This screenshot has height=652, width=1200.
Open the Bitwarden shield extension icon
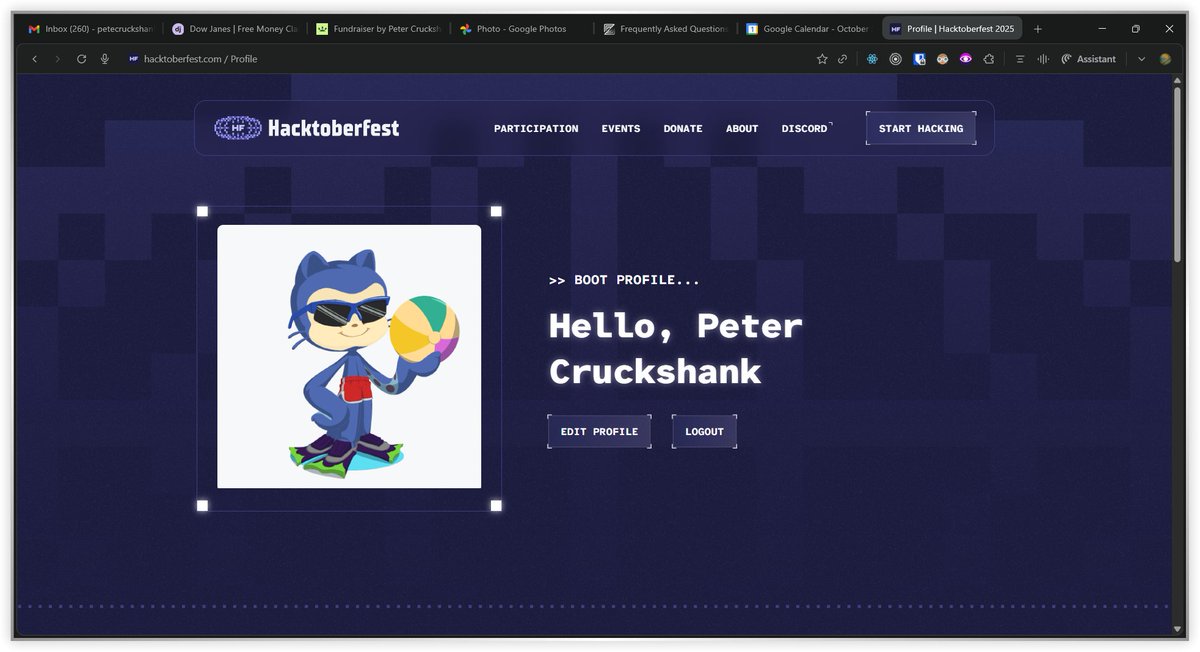[x=919, y=59]
